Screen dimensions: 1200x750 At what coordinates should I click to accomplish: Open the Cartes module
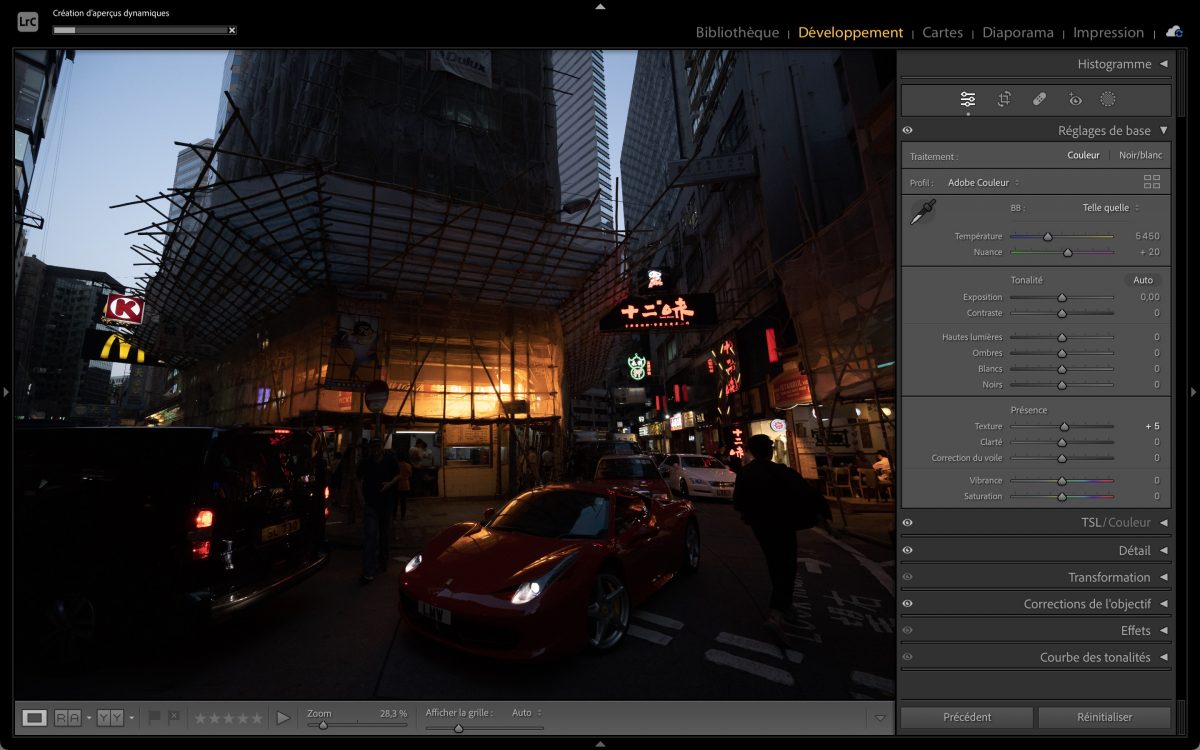coord(942,32)
